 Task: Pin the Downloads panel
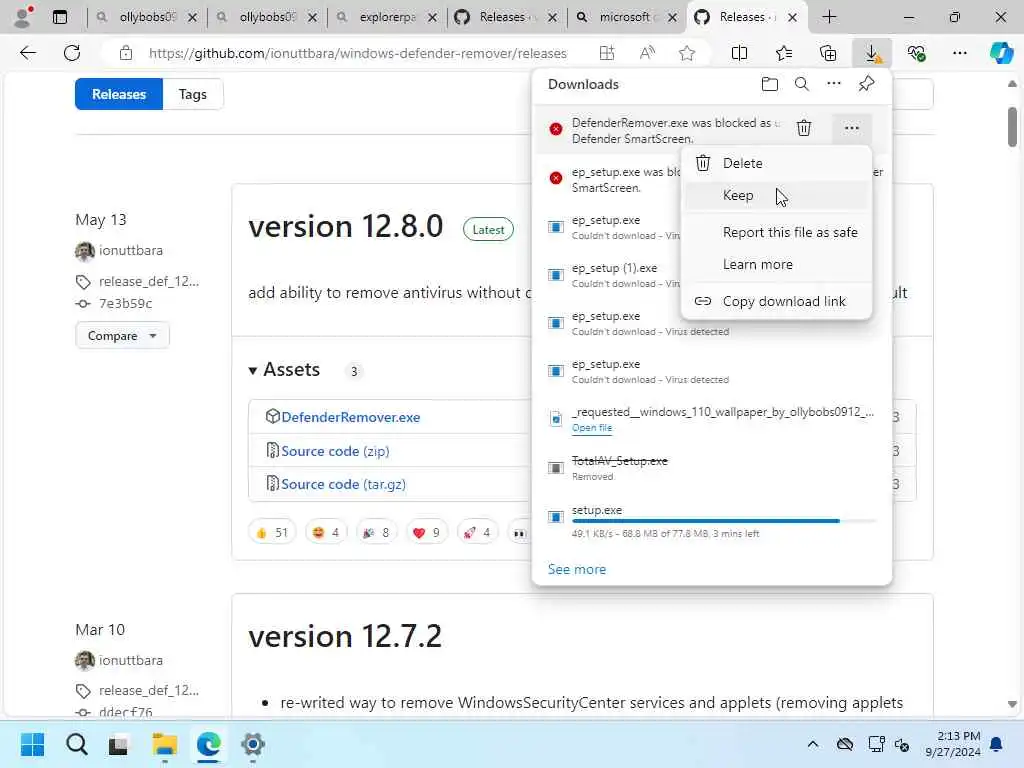(x=866, y=84)
